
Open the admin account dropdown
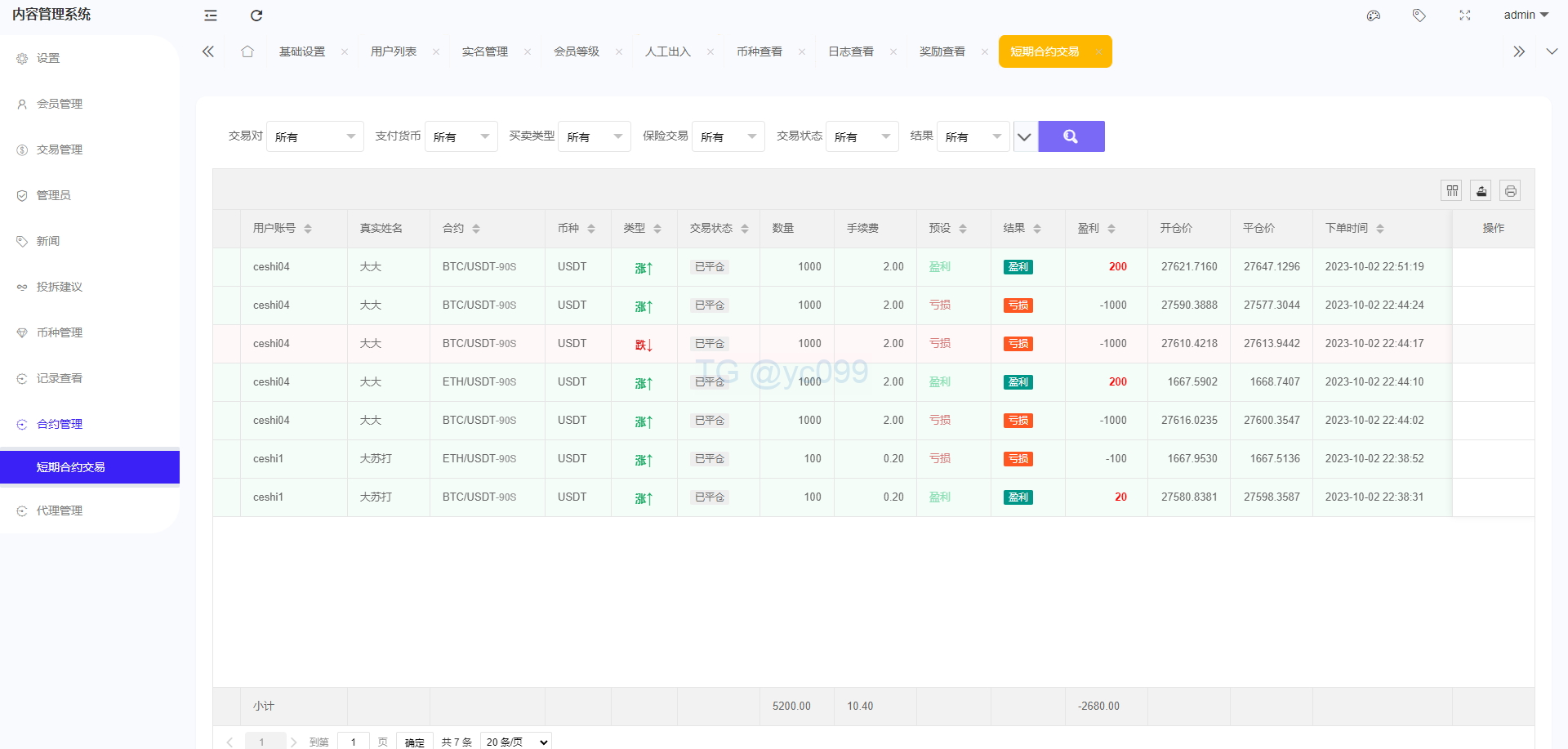pyautogui.click(x=1525, y=15)
